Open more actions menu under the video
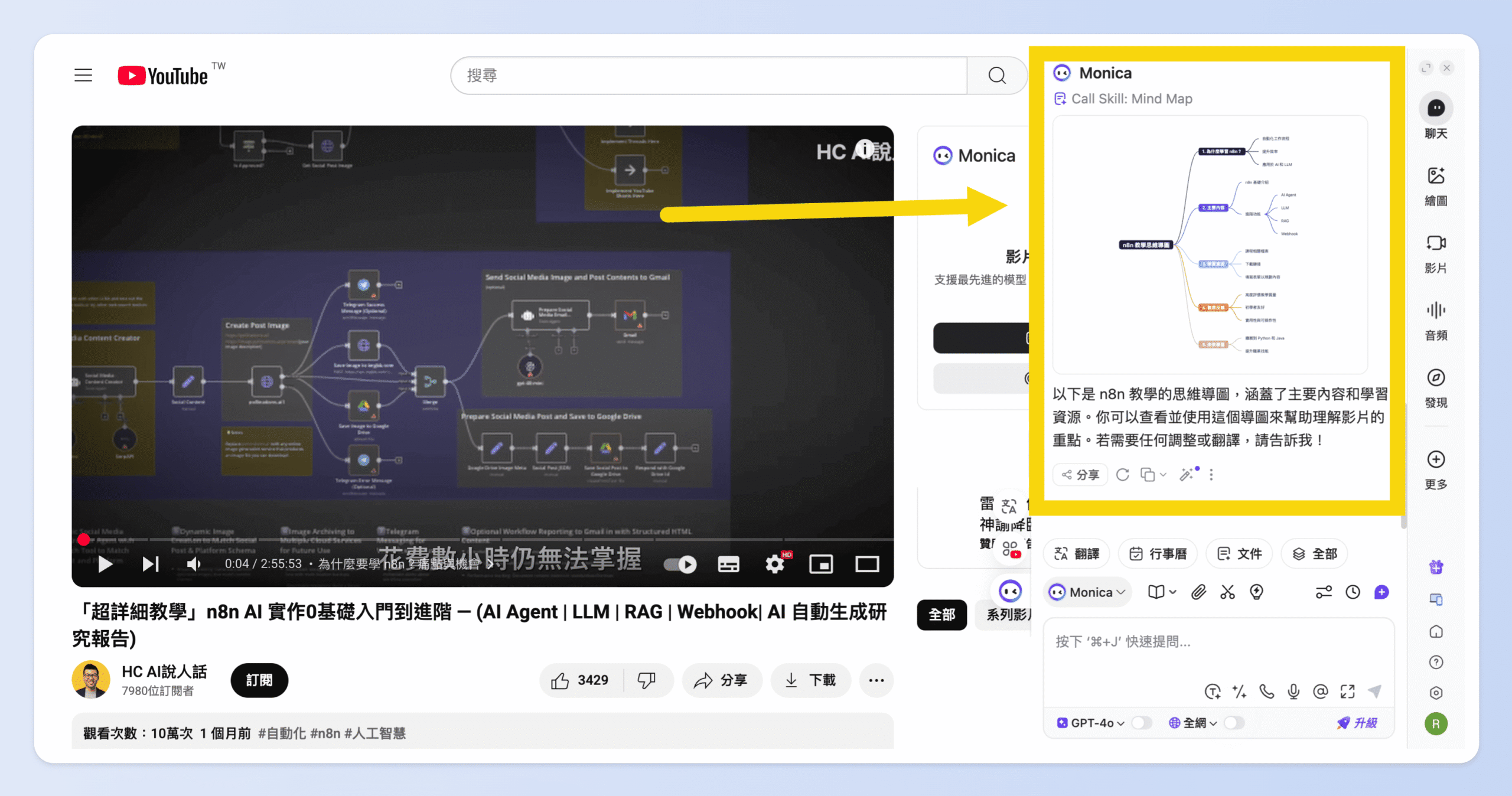 [x=876, y=680]
